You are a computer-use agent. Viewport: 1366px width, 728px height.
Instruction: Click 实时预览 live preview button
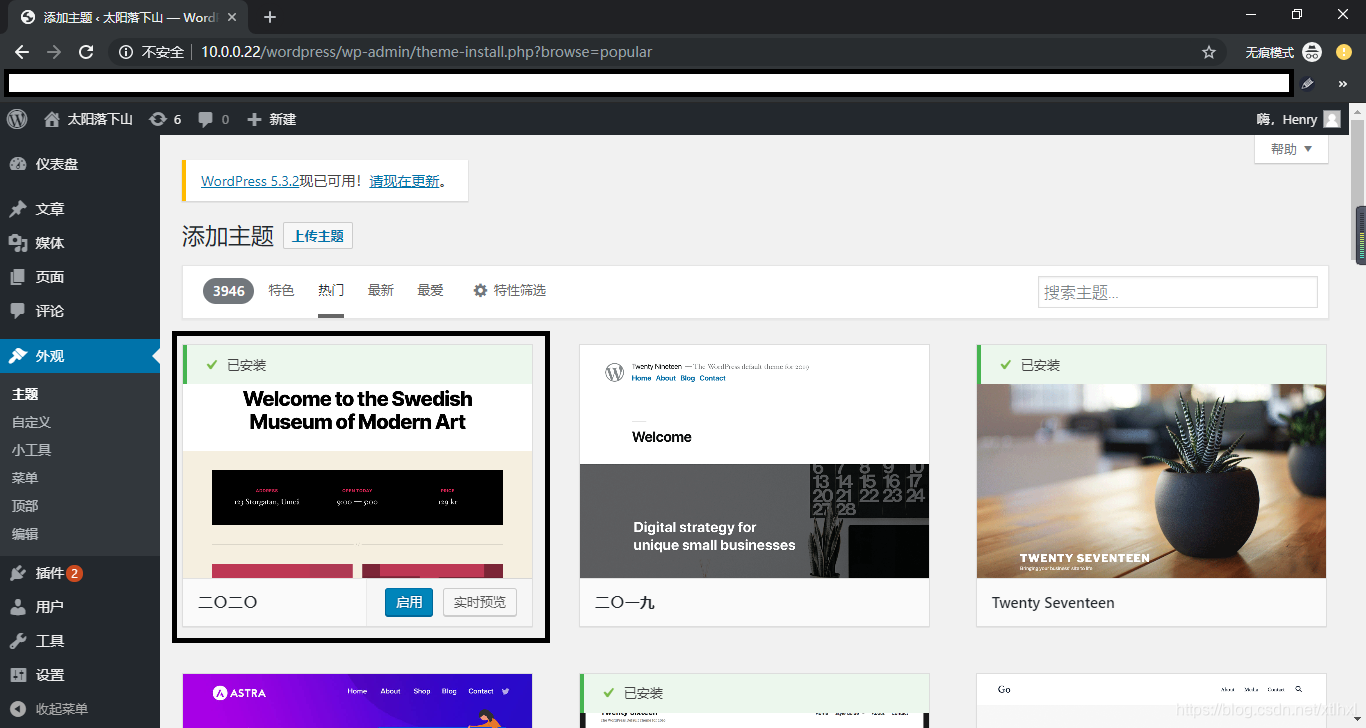(x=480, y=602)
